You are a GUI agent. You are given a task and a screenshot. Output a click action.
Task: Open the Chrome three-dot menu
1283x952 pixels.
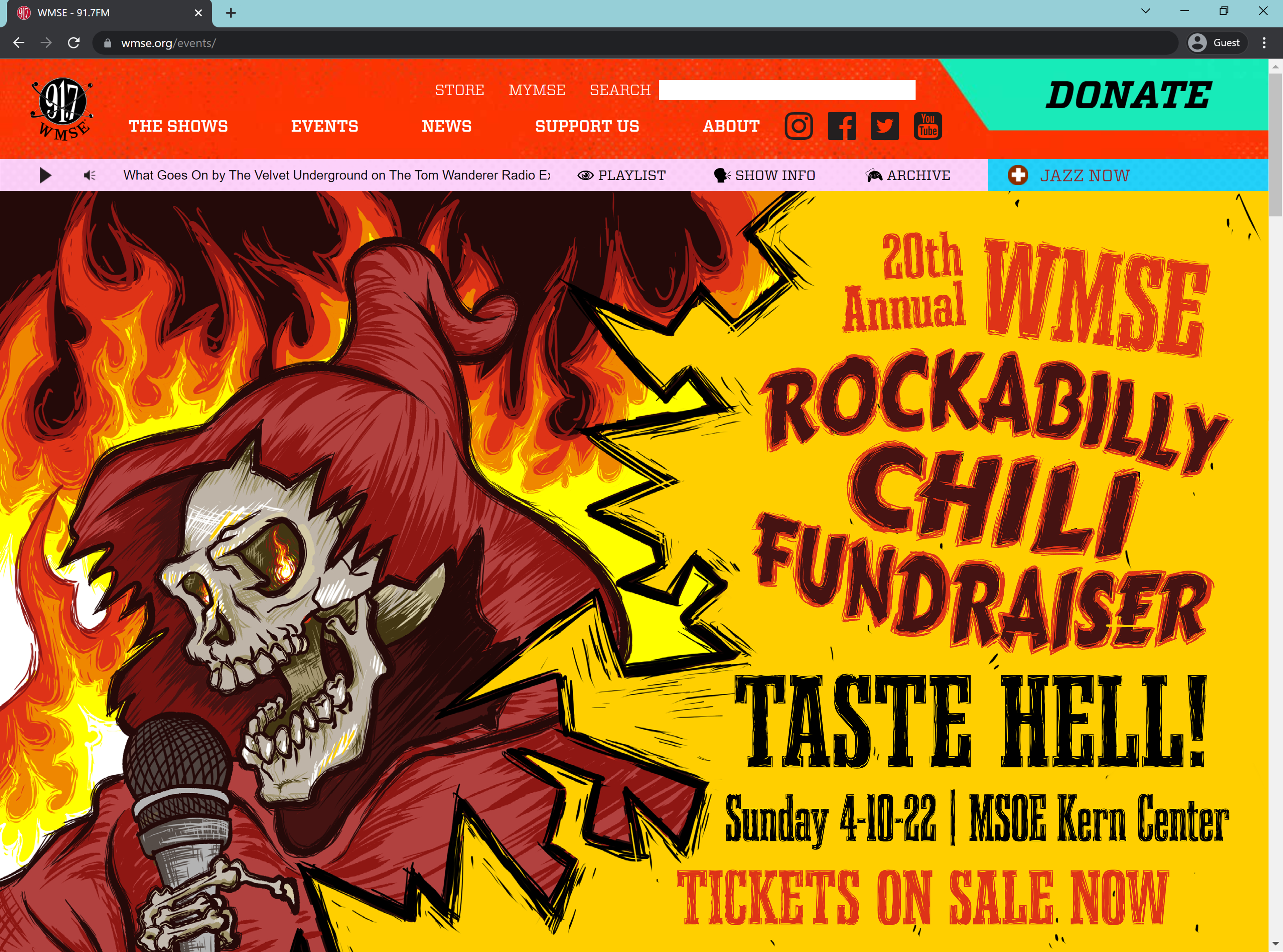click(1264, 43)
